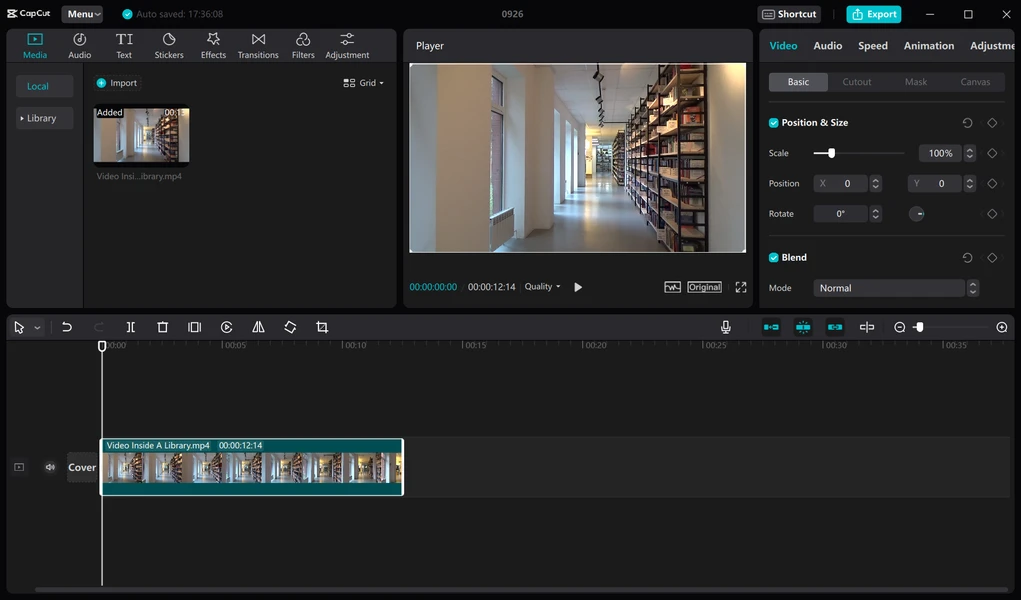The height and width of the screenshot is (600, 1021).
Task: Open the Cutout sub-tab
Action: pos(857,81)
